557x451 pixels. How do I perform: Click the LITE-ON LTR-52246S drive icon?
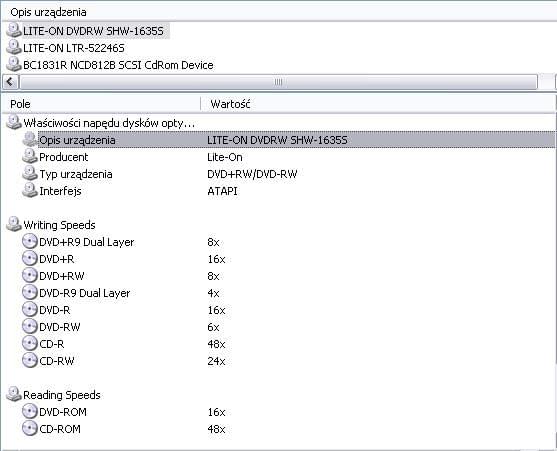point(14,48)
